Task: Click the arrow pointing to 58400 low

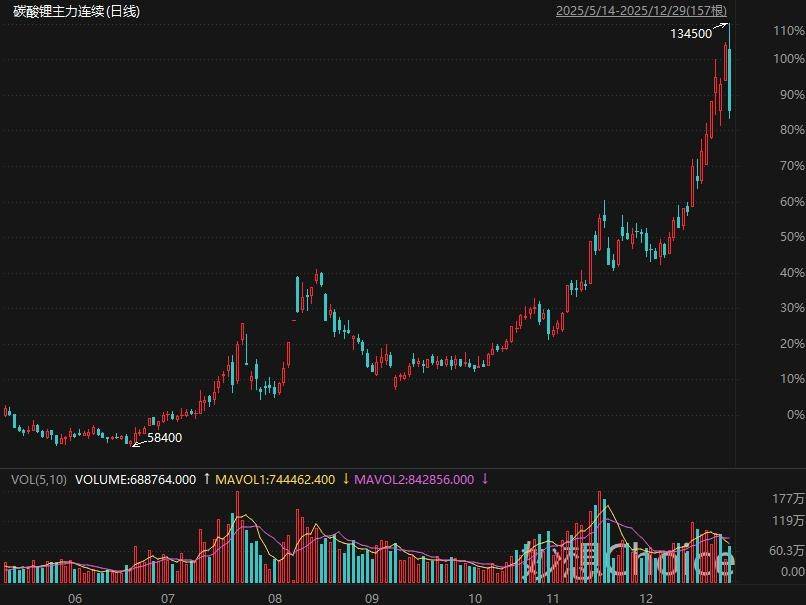Action: pyautogui.click(x=137, y=442)
